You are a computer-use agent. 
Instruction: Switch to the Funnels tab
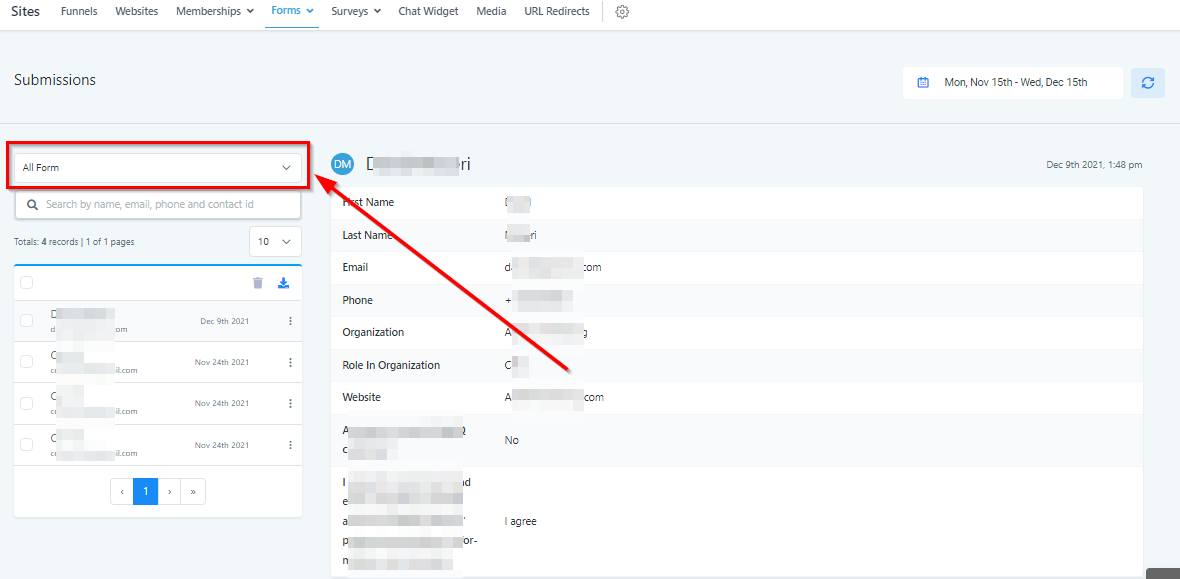[x=79, y=12]
